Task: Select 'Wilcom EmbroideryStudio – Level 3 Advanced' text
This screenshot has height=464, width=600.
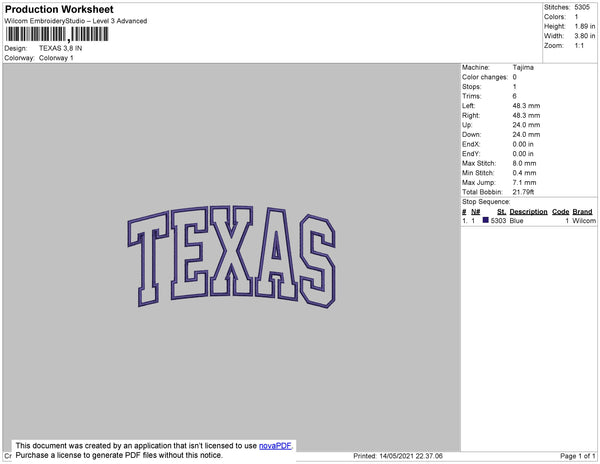Action: (x=76, y=21)
